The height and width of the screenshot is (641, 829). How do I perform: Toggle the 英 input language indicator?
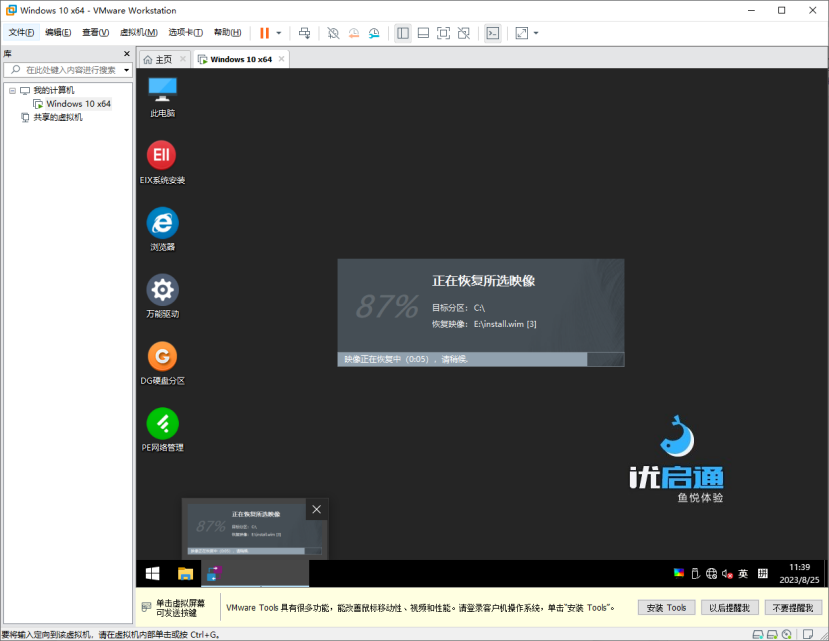[x=743, y=573]
